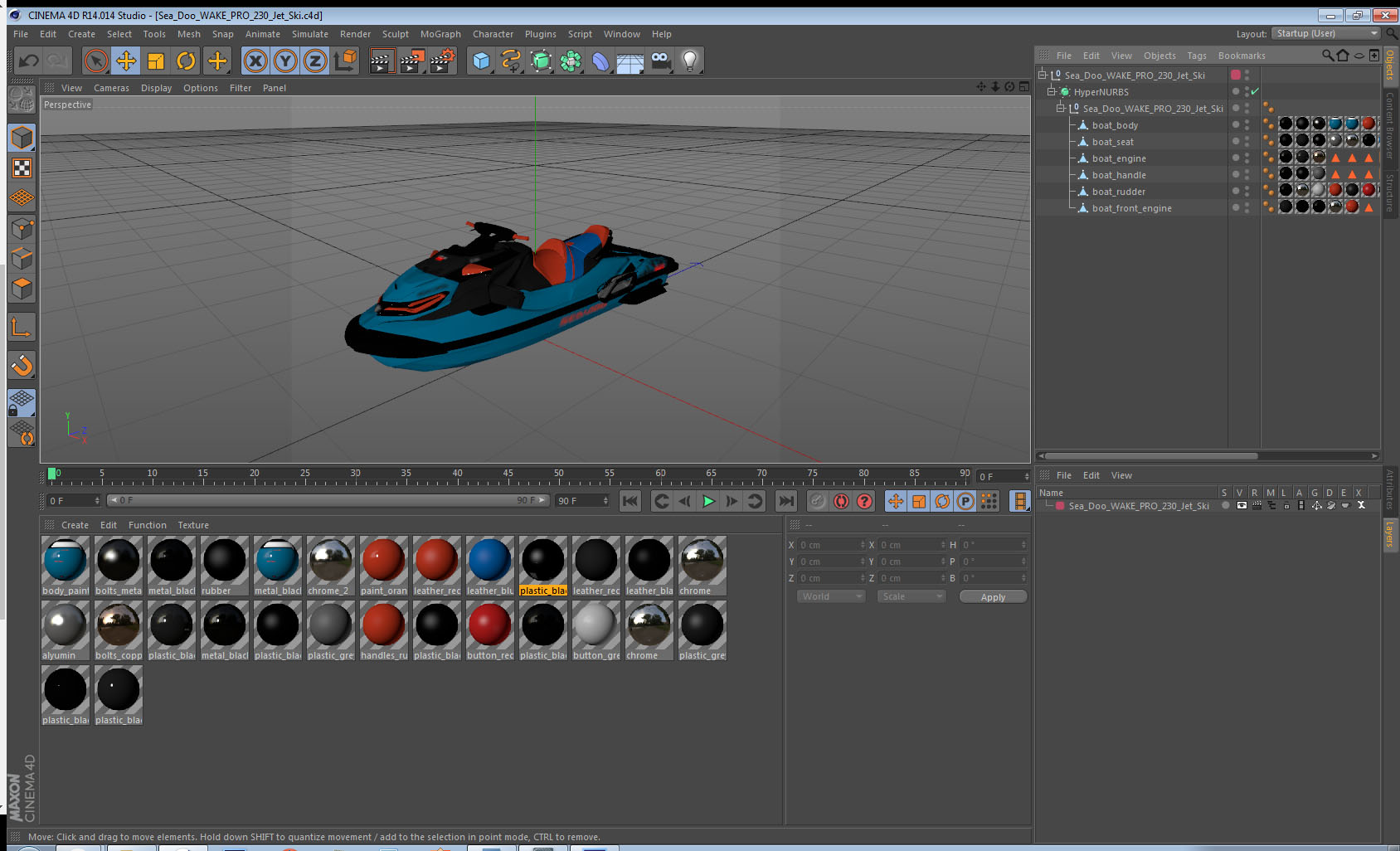The height and width of the screenshot is (851, 1400).
Task: Toggle Parameter keyframe recording
Action: 965,501
